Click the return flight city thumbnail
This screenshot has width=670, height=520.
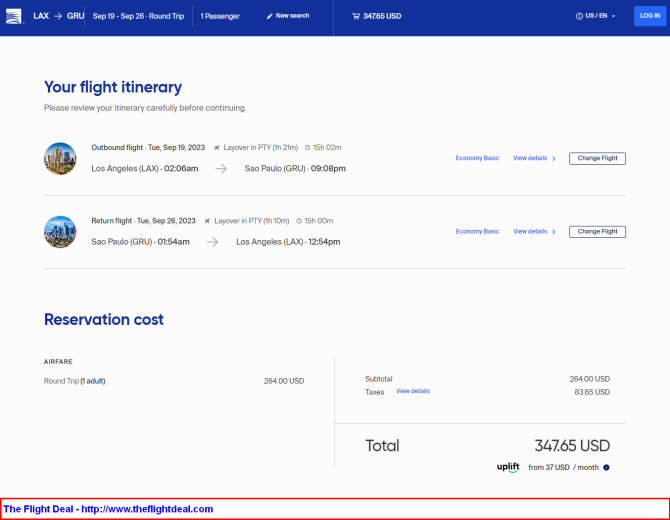pyautogui.click(x=60, y=232)
